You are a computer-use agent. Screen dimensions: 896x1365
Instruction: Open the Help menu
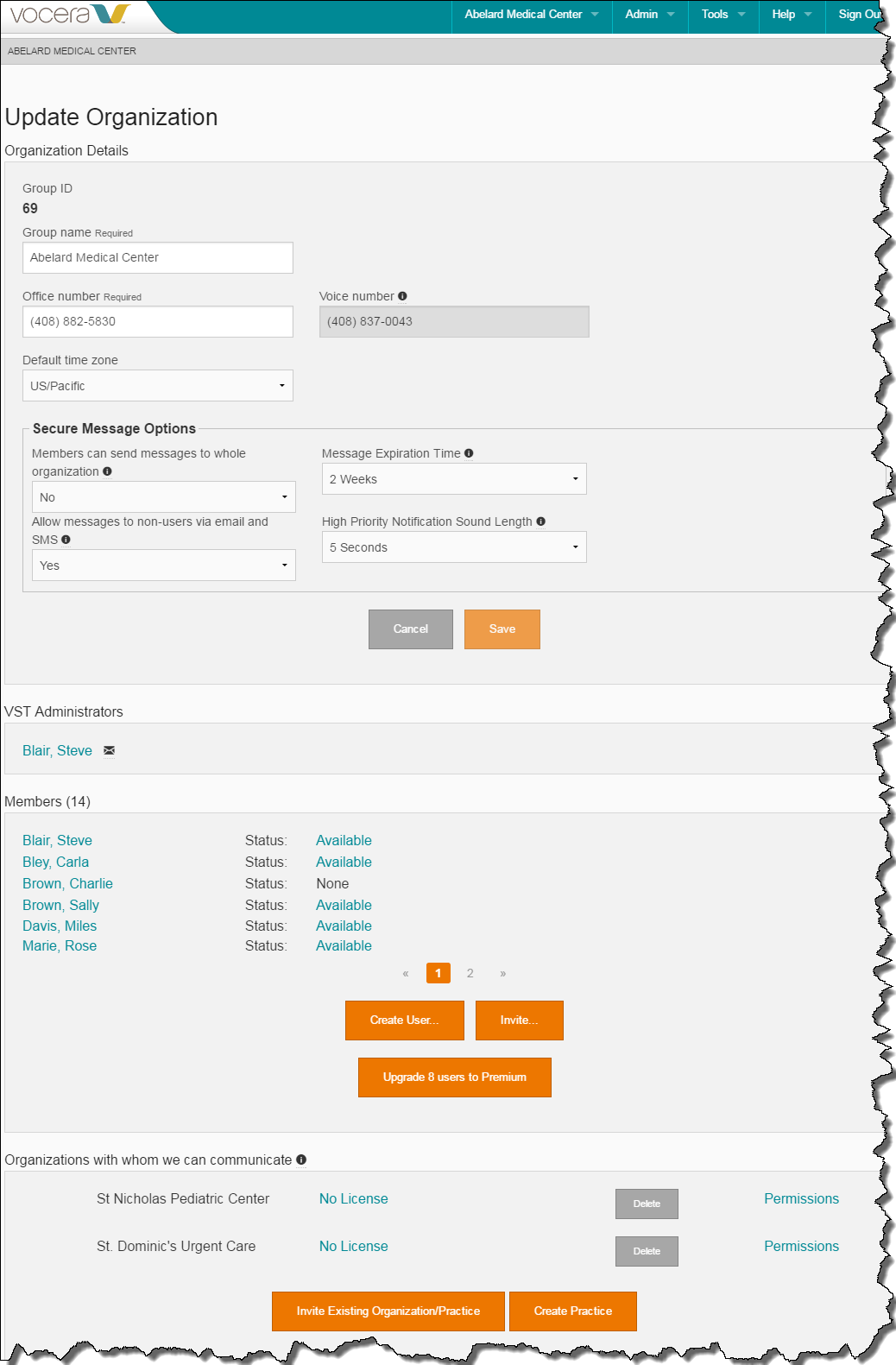[x=792, y=15]
